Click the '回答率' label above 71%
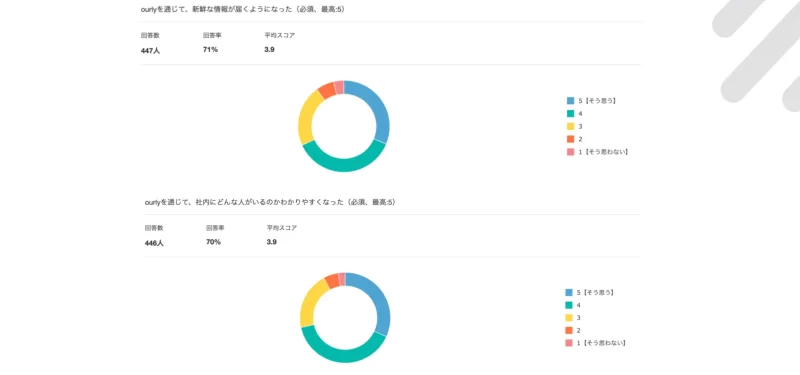 pos(212,35)
